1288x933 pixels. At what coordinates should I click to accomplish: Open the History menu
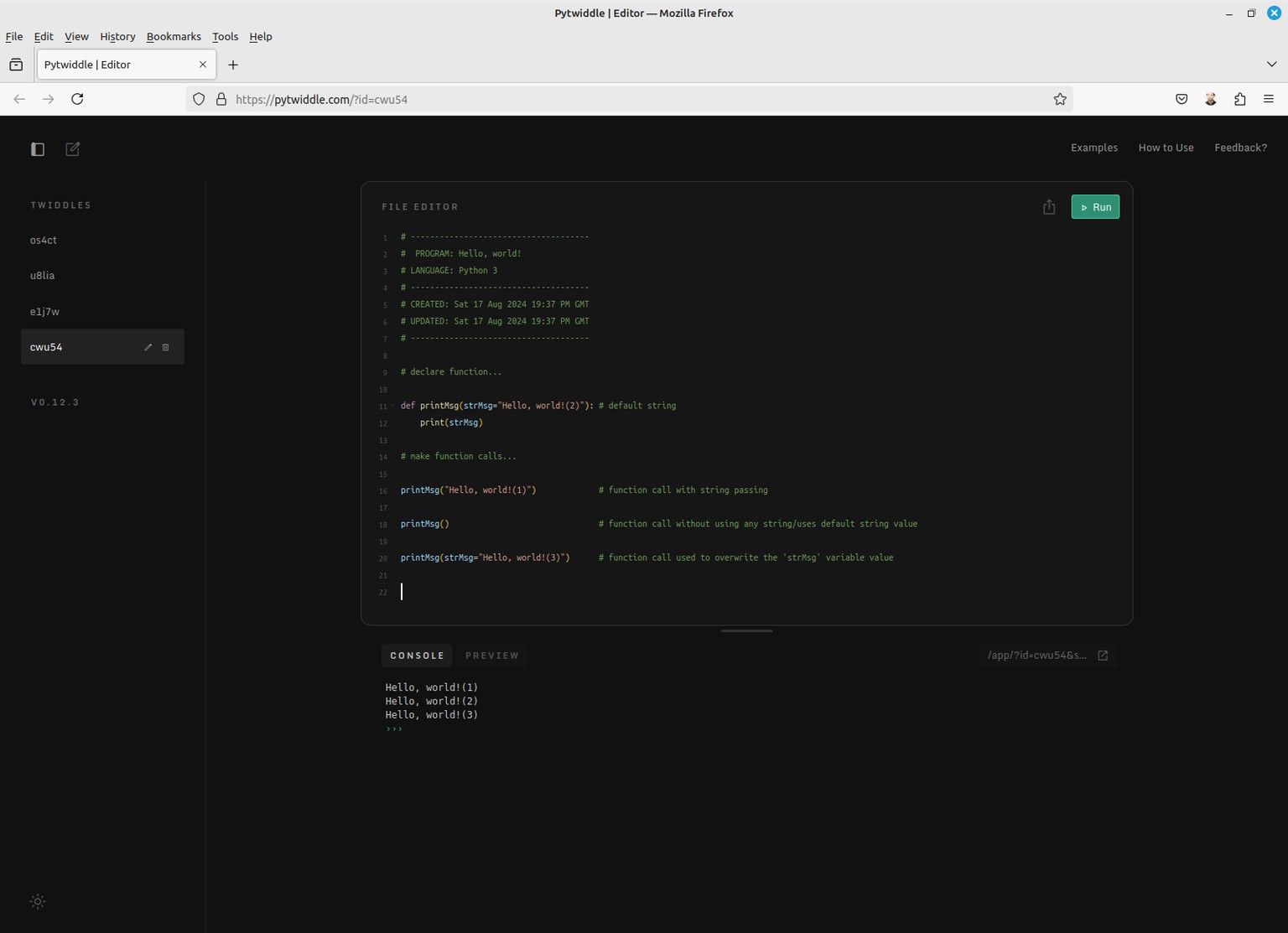click(x=117, y=37)
